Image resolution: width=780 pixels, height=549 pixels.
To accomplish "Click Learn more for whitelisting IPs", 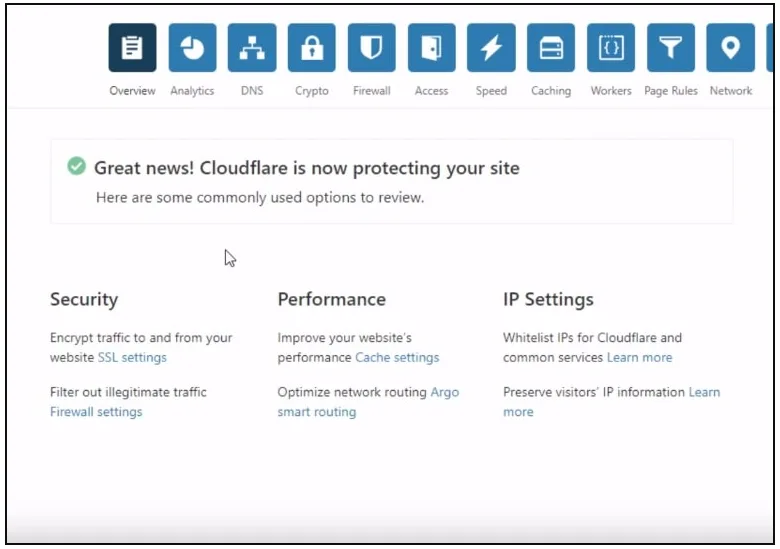I will tap(640, 358).
